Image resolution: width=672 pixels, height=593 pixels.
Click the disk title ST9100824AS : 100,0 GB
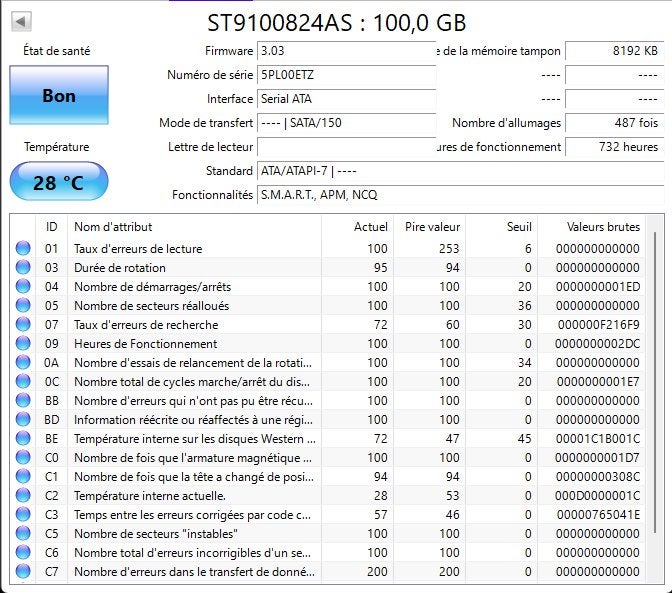coord(337,23)
